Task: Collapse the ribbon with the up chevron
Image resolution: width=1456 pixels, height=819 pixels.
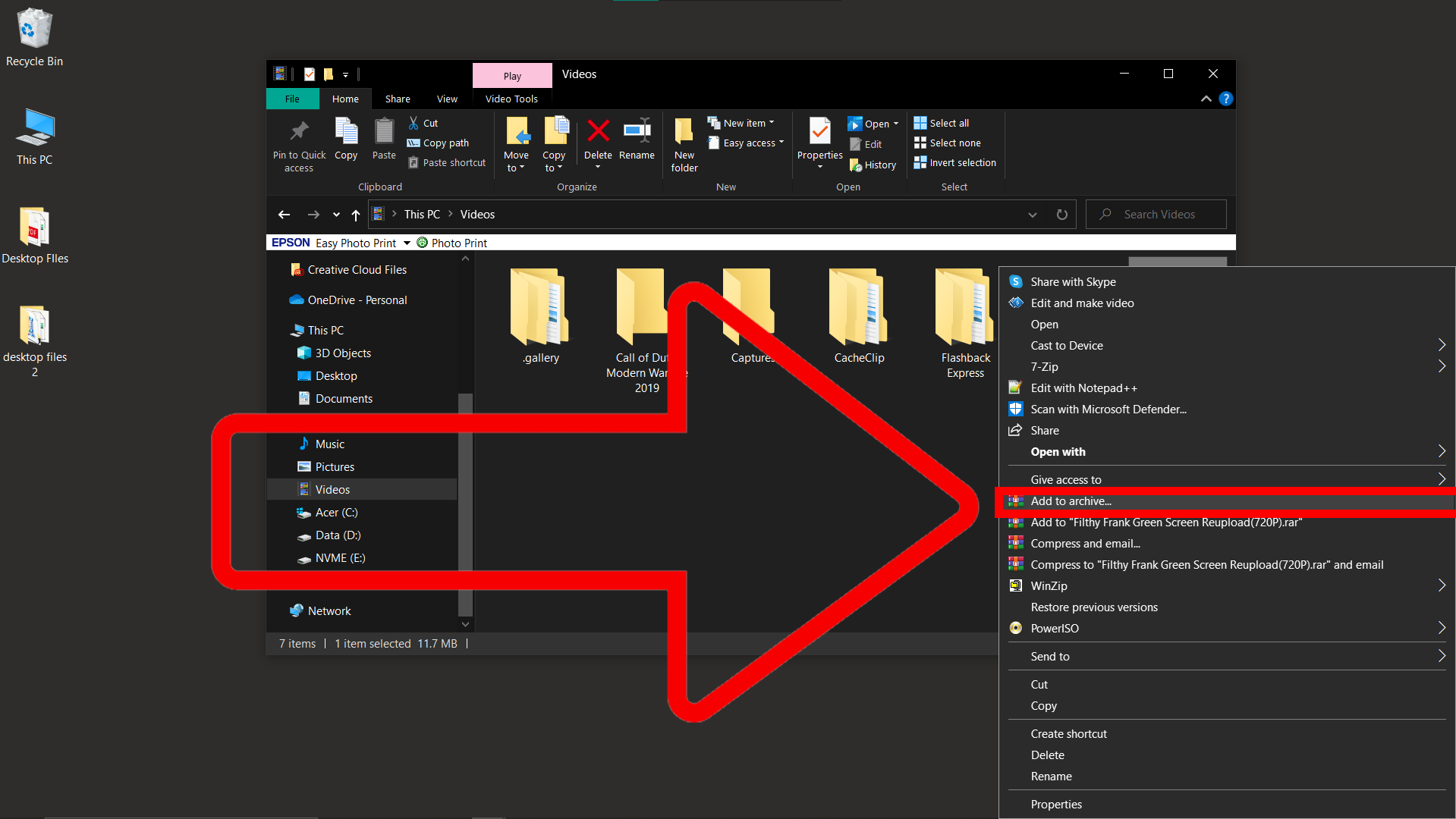Action: [1206, 99]
